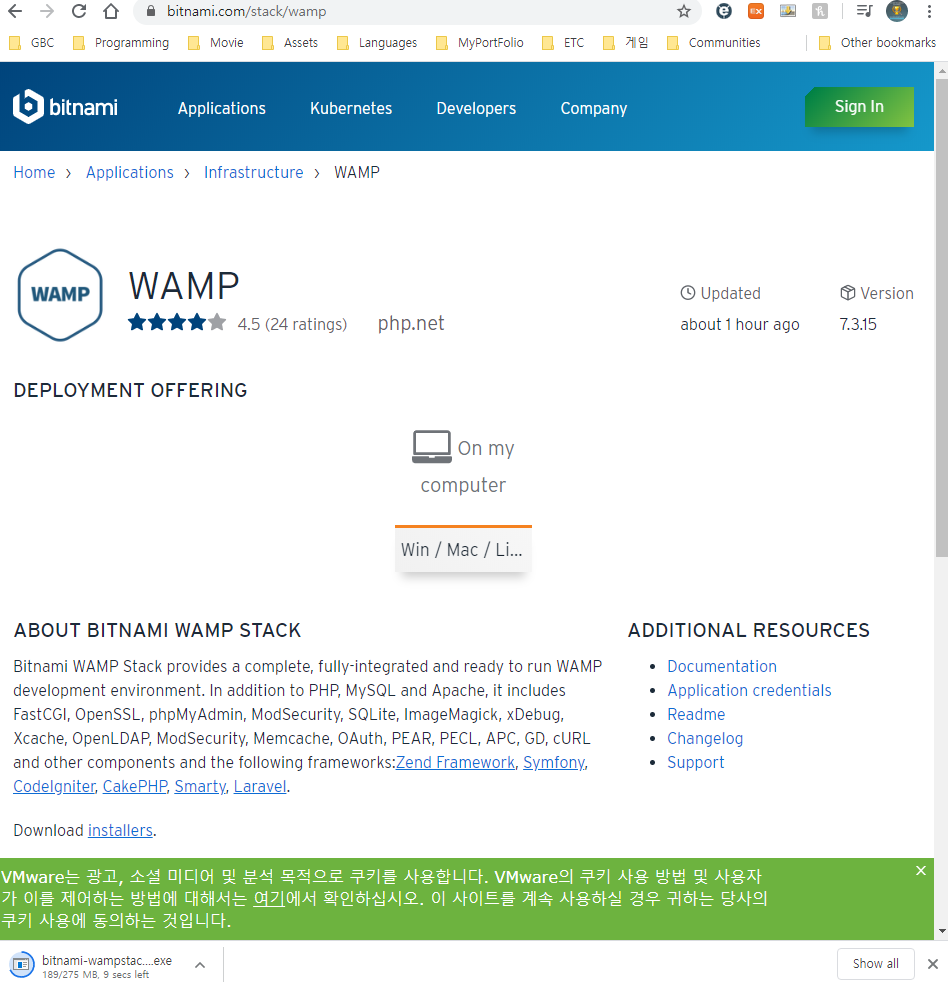Open the orange EX extension icon

point(756,11)
